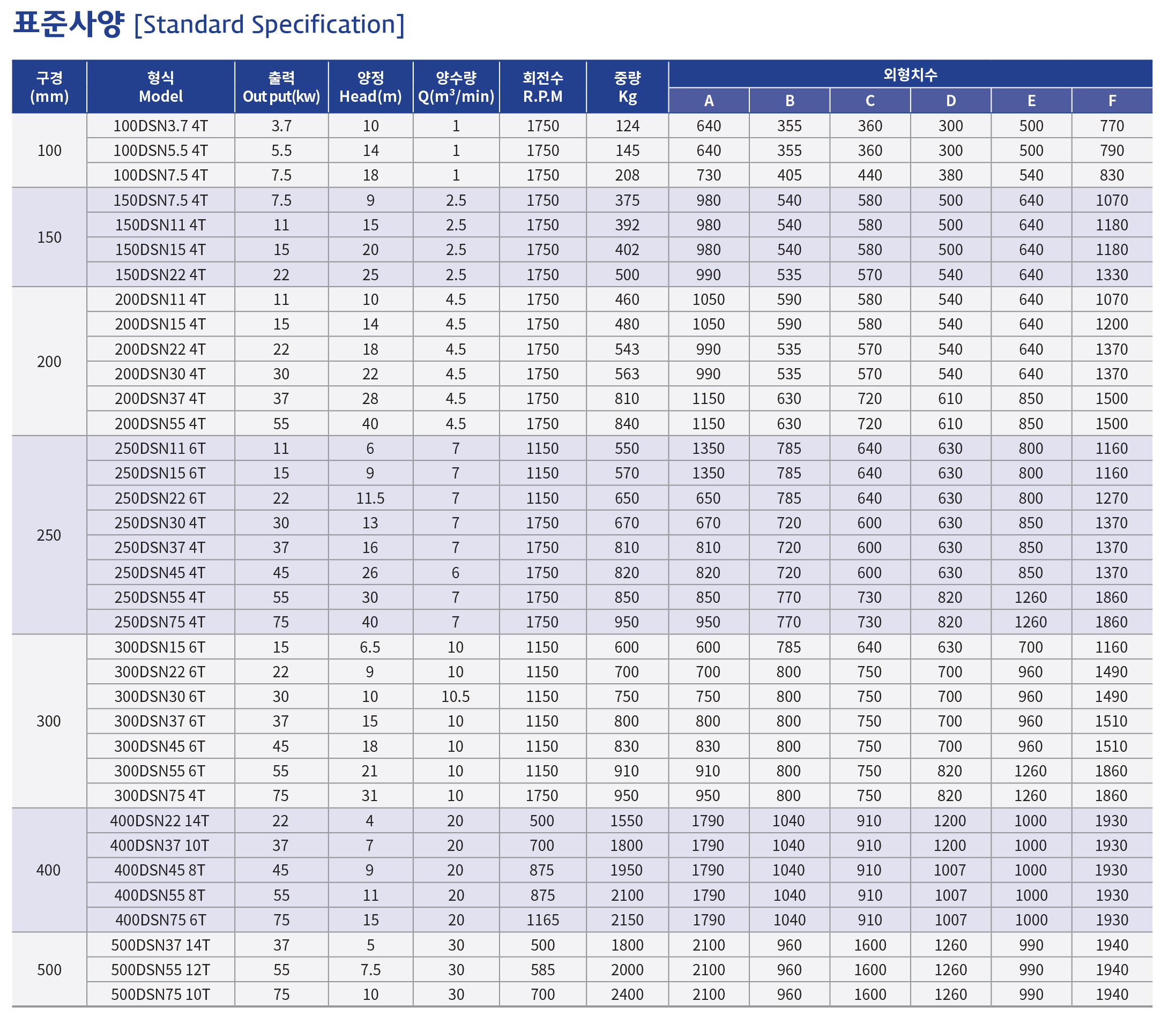Select dimension column header A
1176x1024 pixels.
coord(709,101)
